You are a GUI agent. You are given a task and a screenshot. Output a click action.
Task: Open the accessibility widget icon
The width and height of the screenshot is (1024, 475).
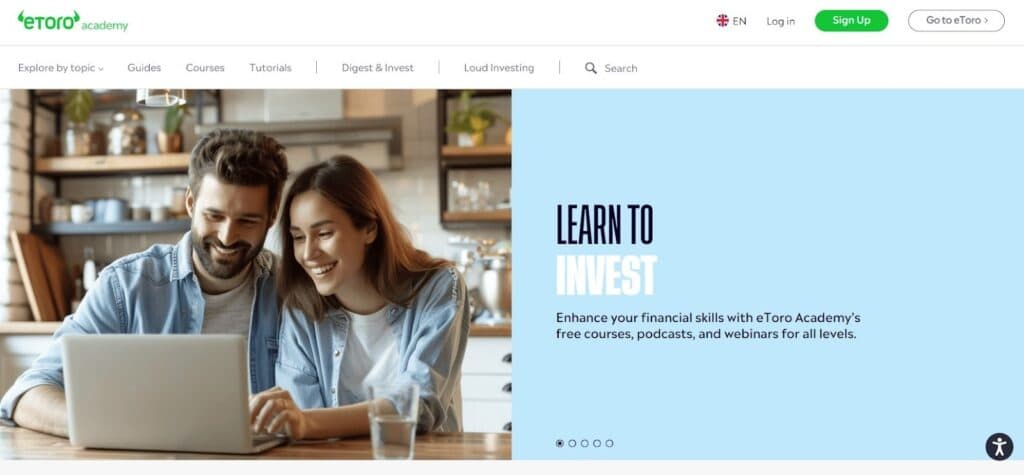[x=999, y=447]
